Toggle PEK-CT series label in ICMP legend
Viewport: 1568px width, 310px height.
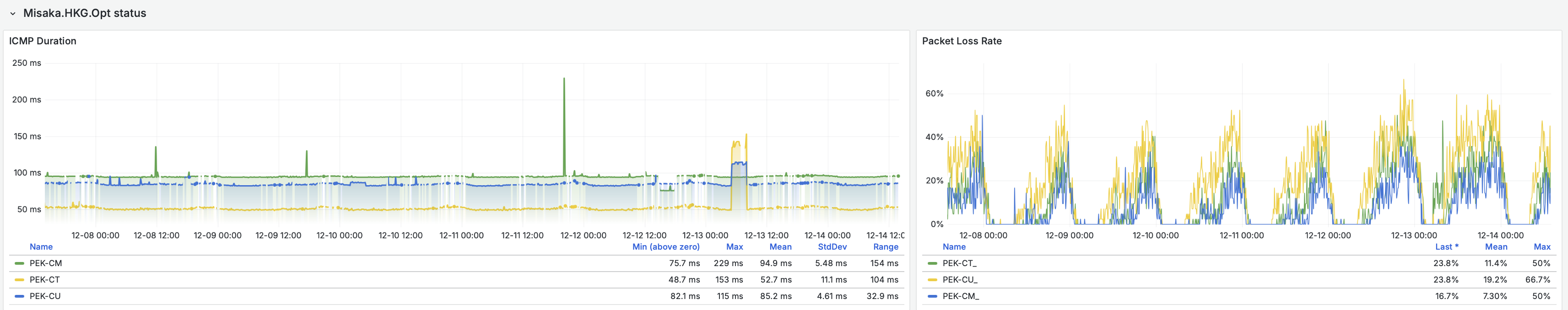(44, 280)
